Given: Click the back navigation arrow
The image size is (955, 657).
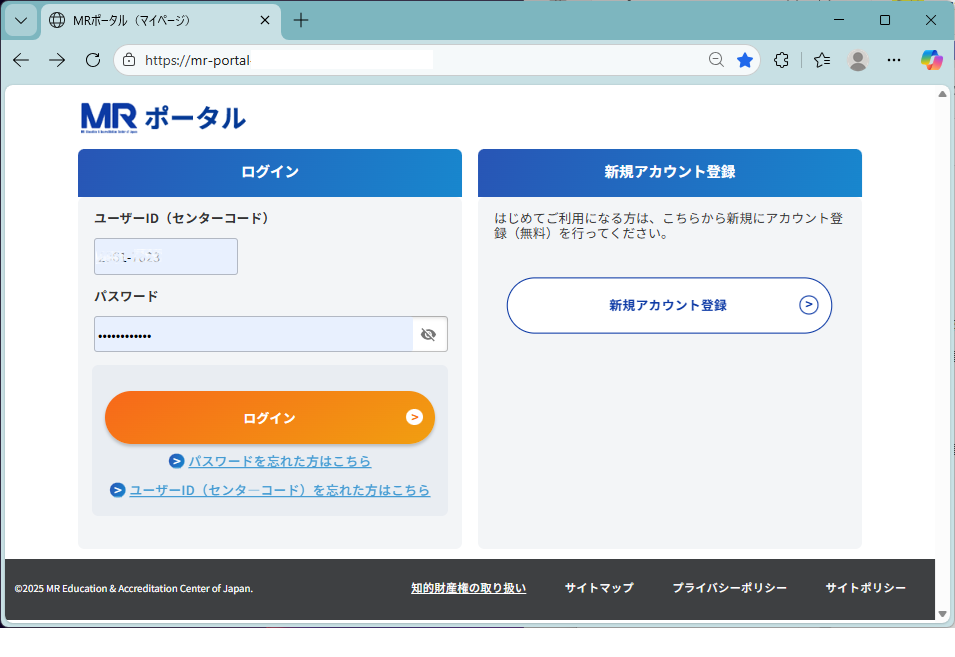Looking at the screenshot, I should coord(20,60).
